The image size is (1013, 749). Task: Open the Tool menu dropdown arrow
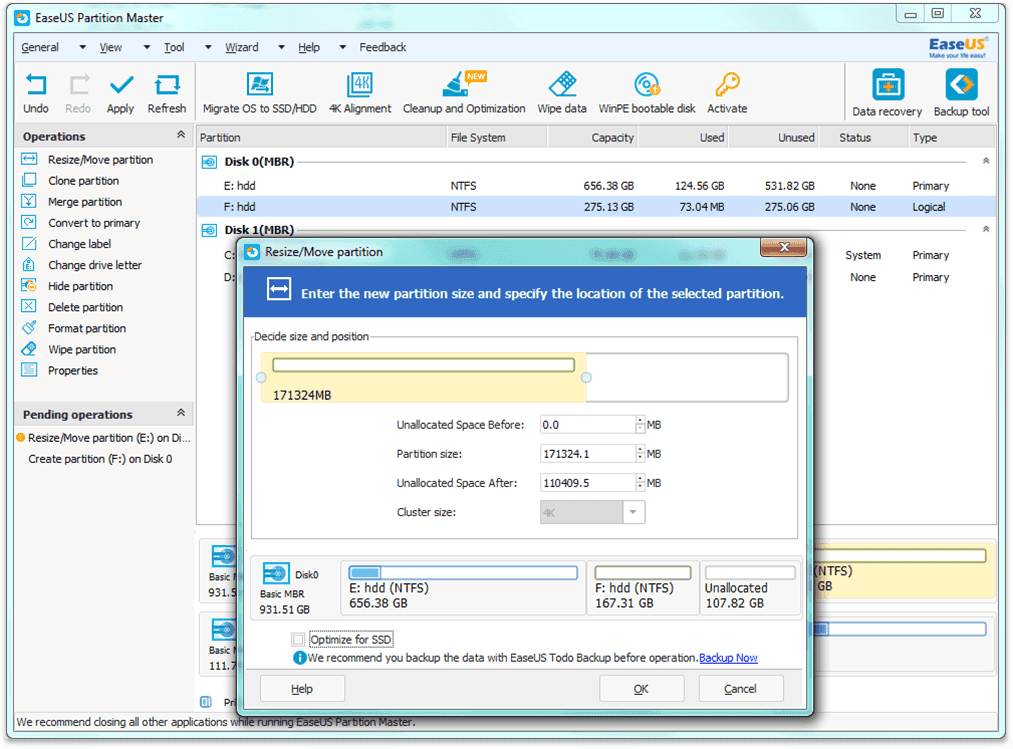coord(208,47)
